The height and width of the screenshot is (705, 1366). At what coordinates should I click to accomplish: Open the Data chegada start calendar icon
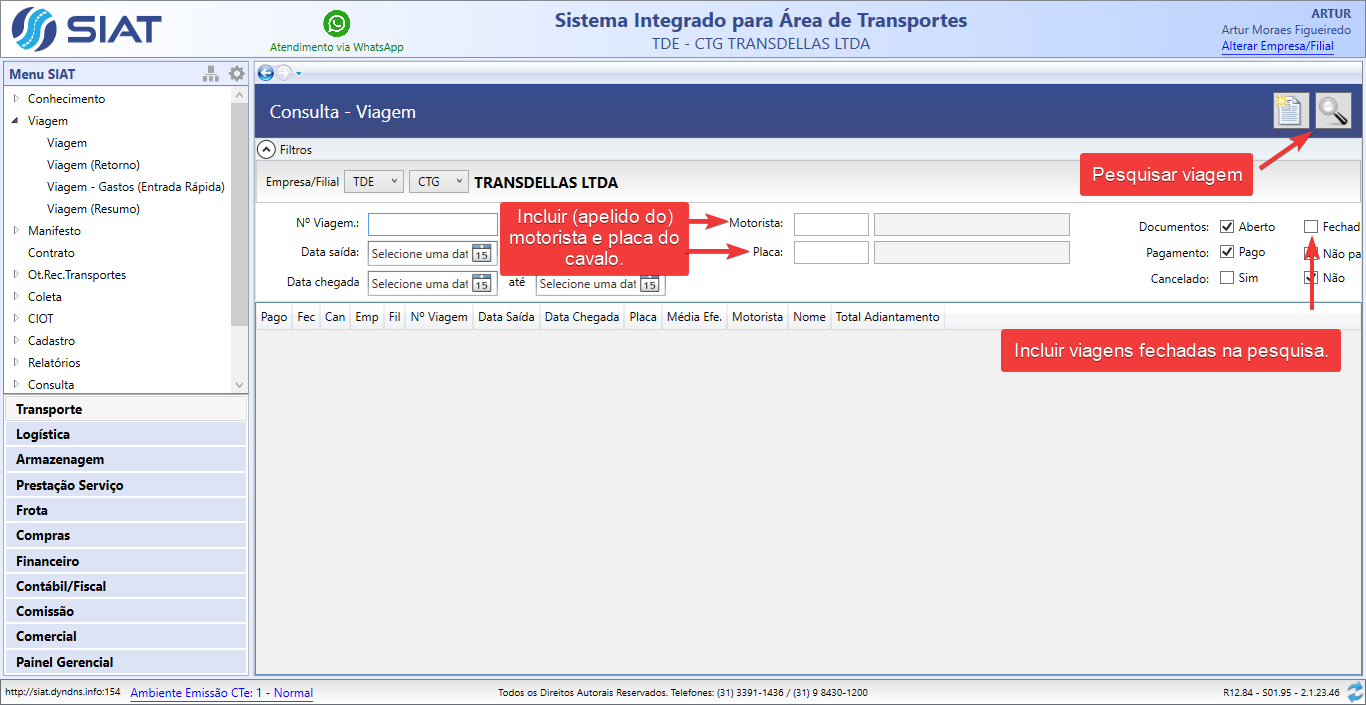(481, 284)
